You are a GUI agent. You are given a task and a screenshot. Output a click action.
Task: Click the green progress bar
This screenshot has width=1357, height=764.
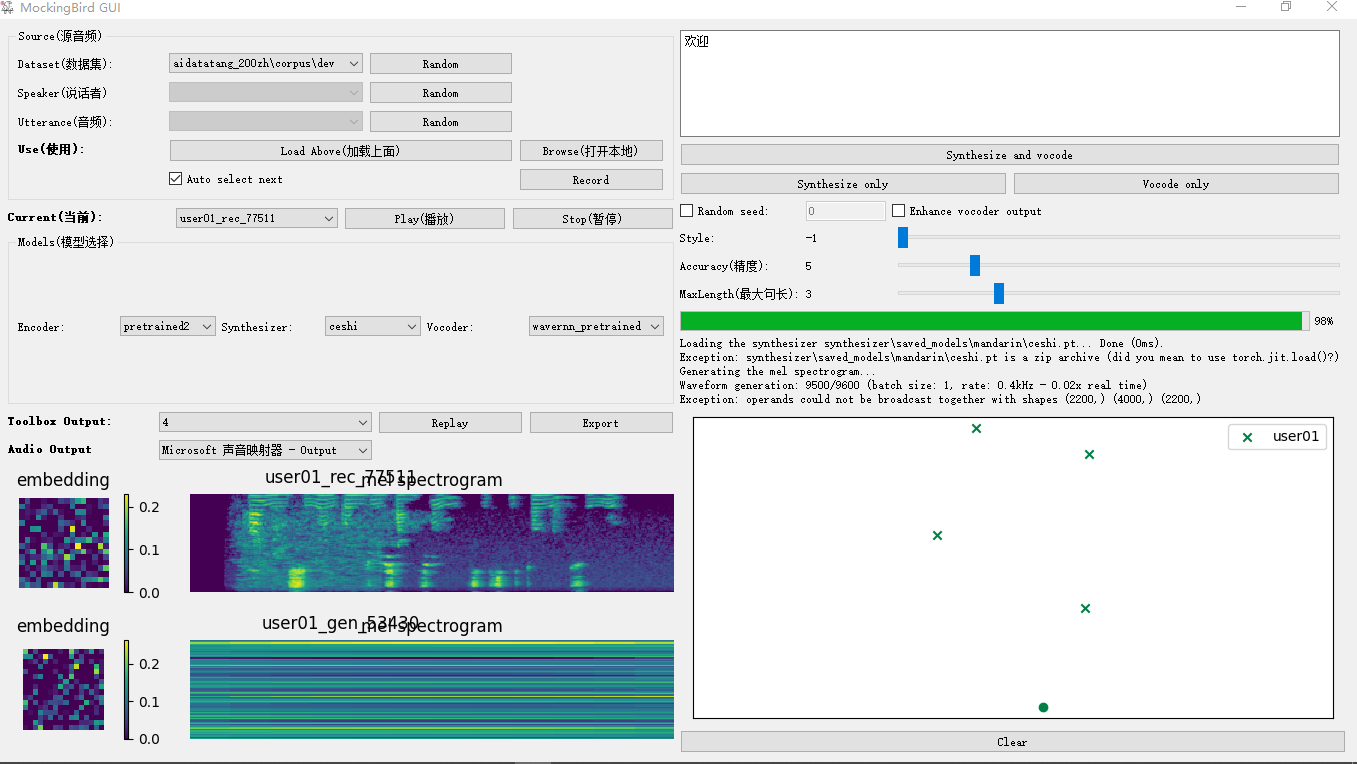point(995,321)
